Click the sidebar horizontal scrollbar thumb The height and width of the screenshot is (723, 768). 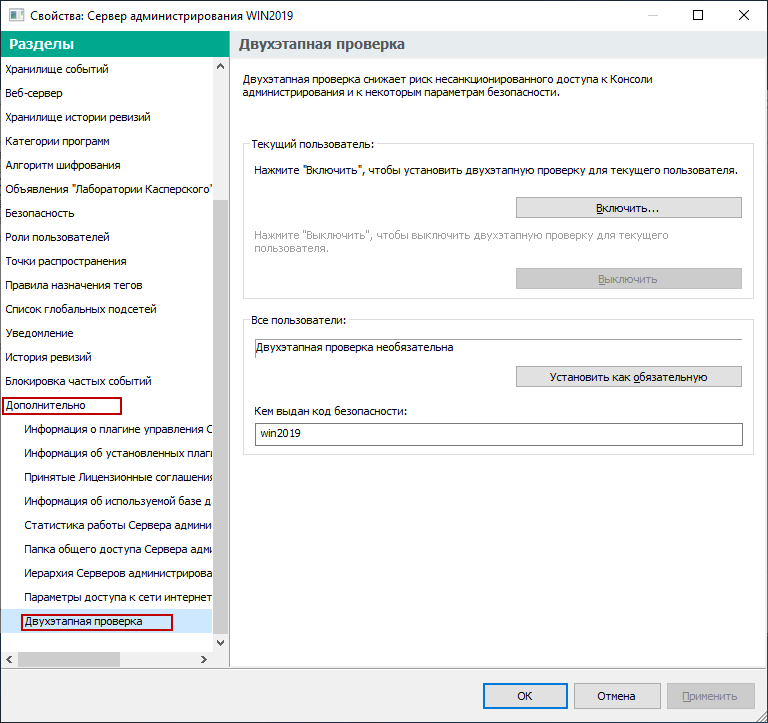click(69, 659)
